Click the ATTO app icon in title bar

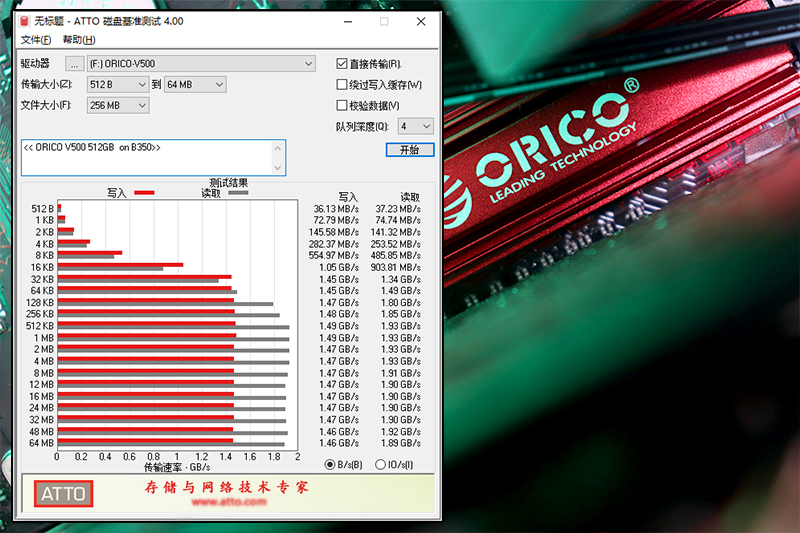tap(24, 21)
